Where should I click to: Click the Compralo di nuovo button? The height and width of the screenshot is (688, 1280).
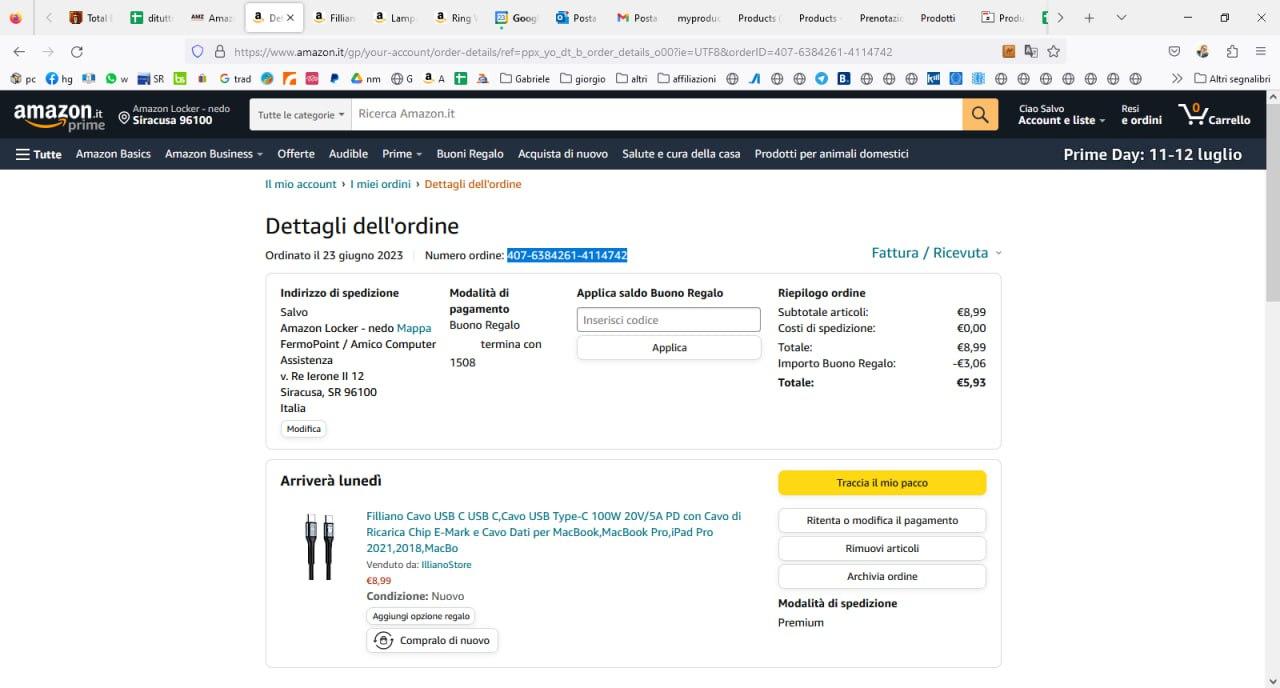tap(432, 641)
